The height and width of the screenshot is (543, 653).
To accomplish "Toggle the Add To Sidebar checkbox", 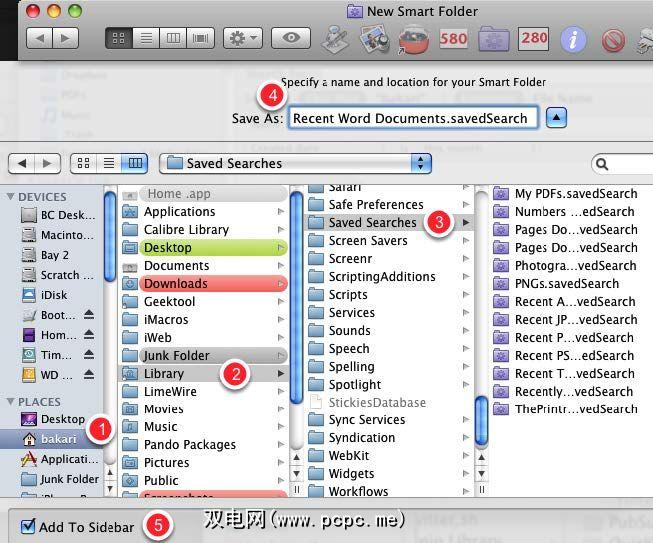I will tap(28, 526).
